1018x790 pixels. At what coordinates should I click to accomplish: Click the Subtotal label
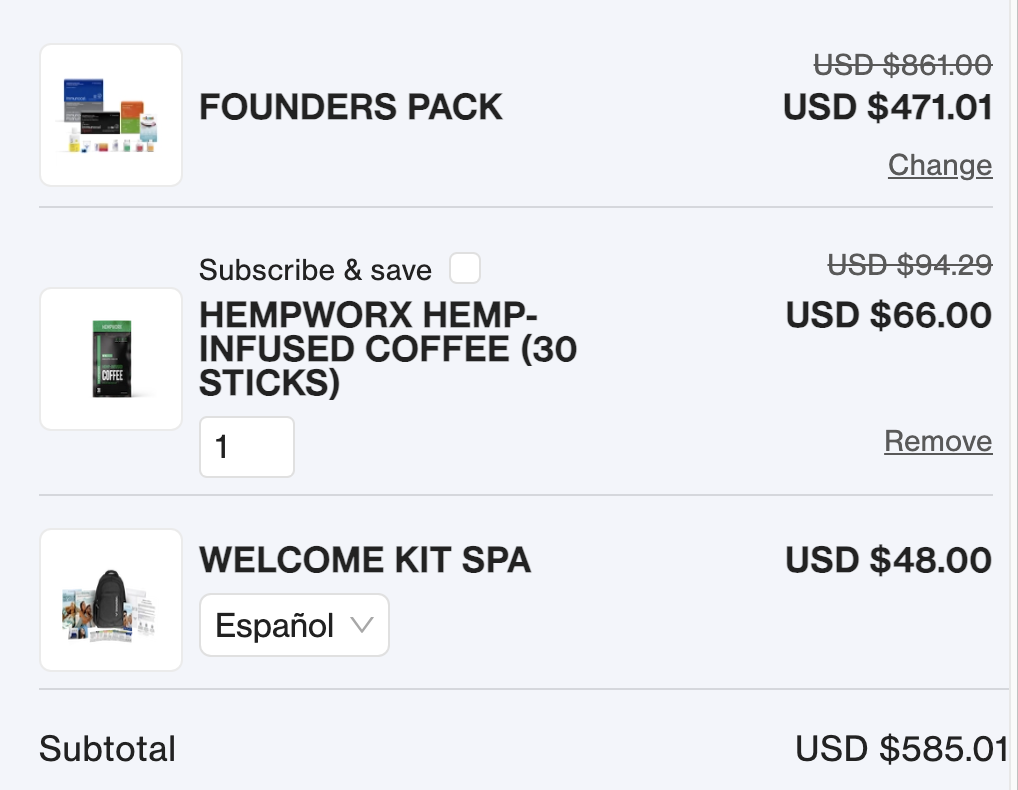[x=107, y=749]
